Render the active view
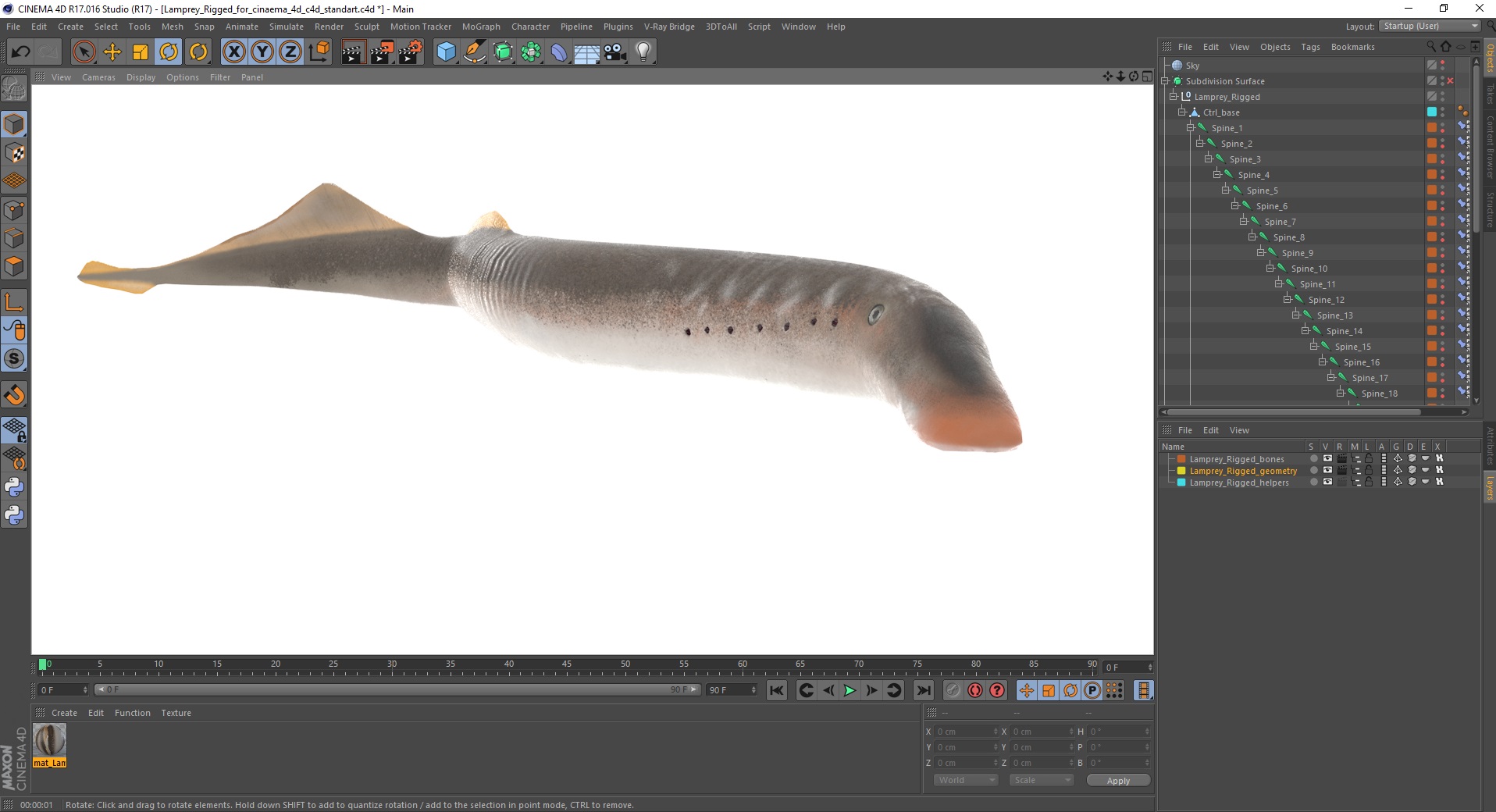Screen dimensions: 1496x812 click(353, 52)
